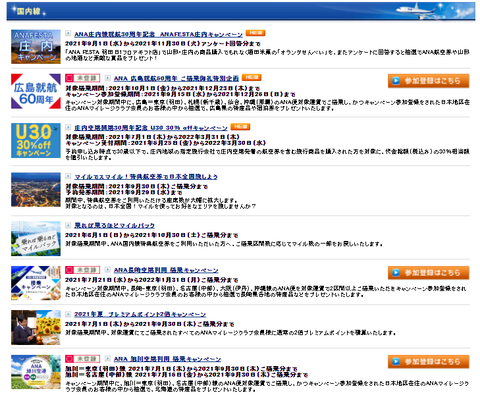The image size is (480, 397).
Task: Click the 乗れば乗るほどマイルバック bridge thumbnail
Action: pyautogui.click(x=36, y=238)
